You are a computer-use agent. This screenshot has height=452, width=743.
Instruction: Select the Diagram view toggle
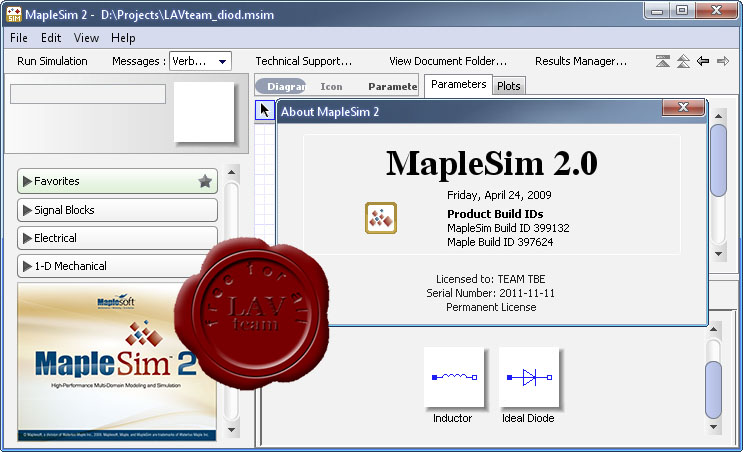281,86
